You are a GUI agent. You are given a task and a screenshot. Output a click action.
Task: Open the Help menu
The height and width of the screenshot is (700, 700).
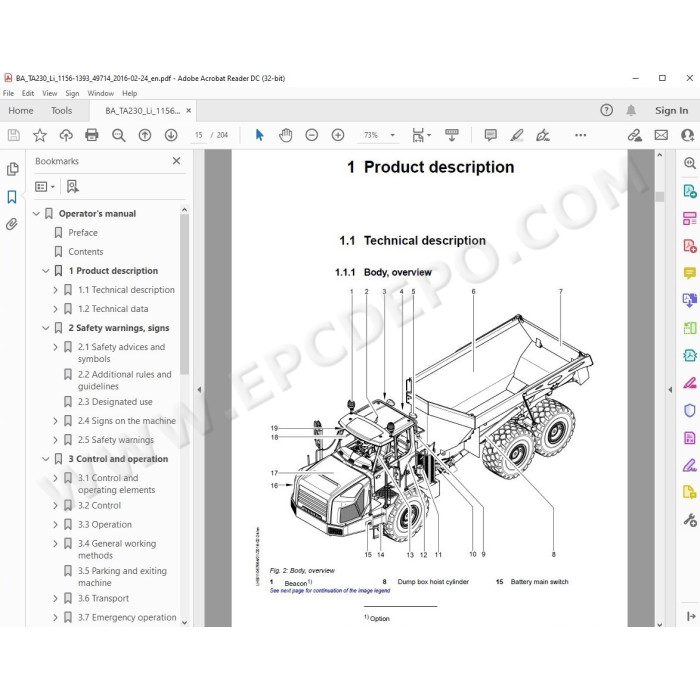(x=129, y=93)
